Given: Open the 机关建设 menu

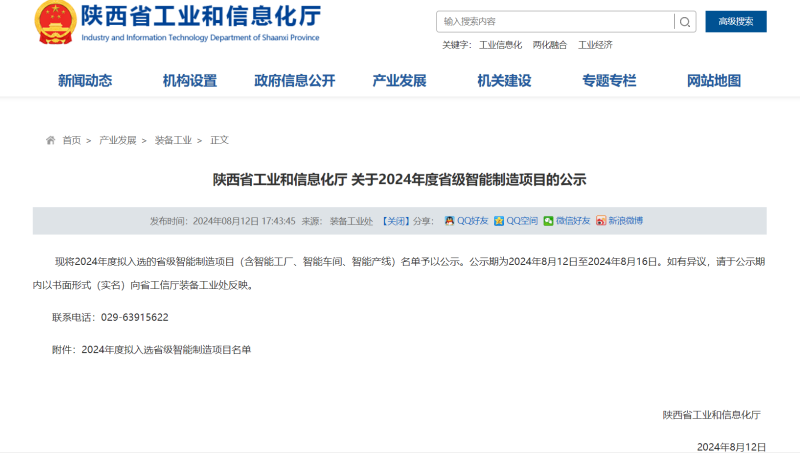Looking at the screenshot, I should pyautogui.click(x=504, y=81).
